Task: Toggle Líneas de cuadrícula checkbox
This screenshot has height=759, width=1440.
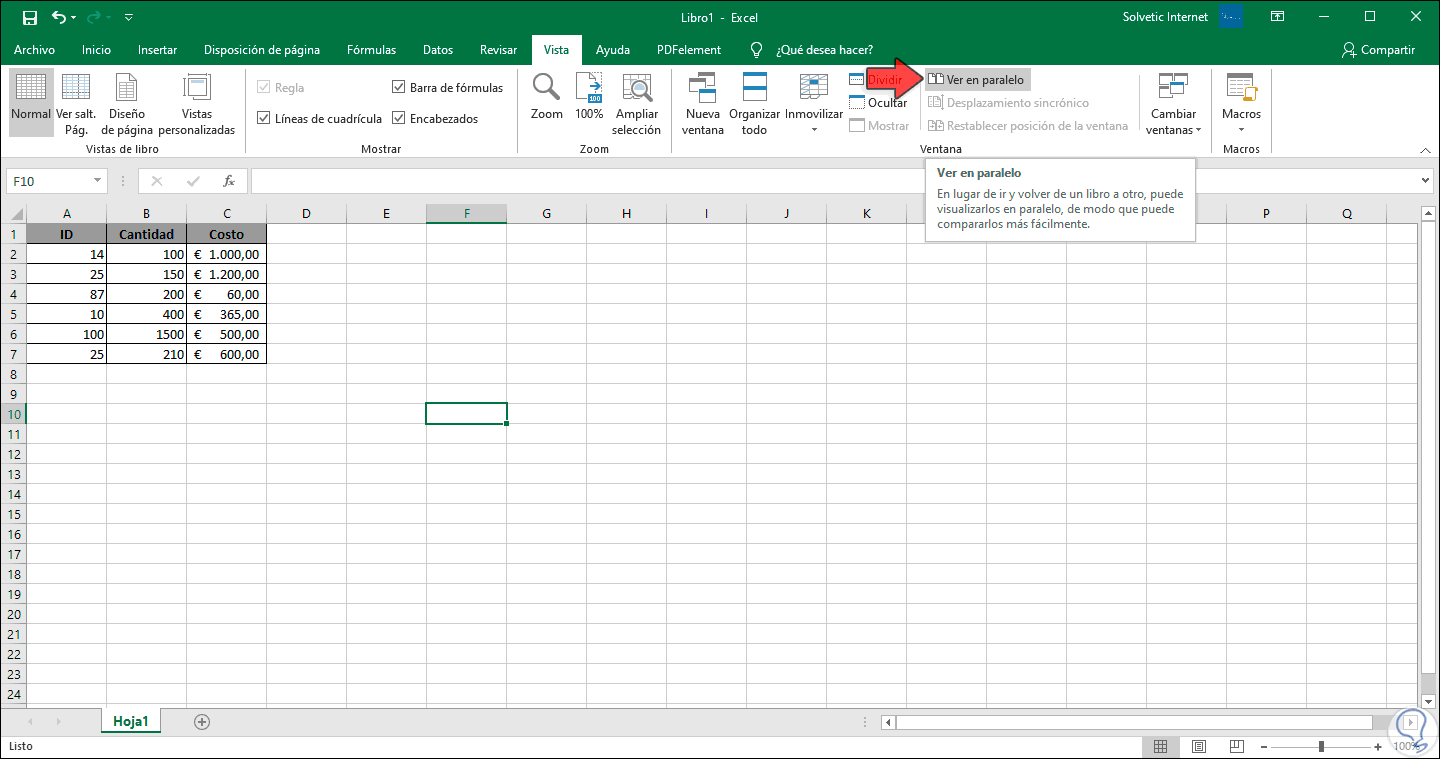Action: 264,118
